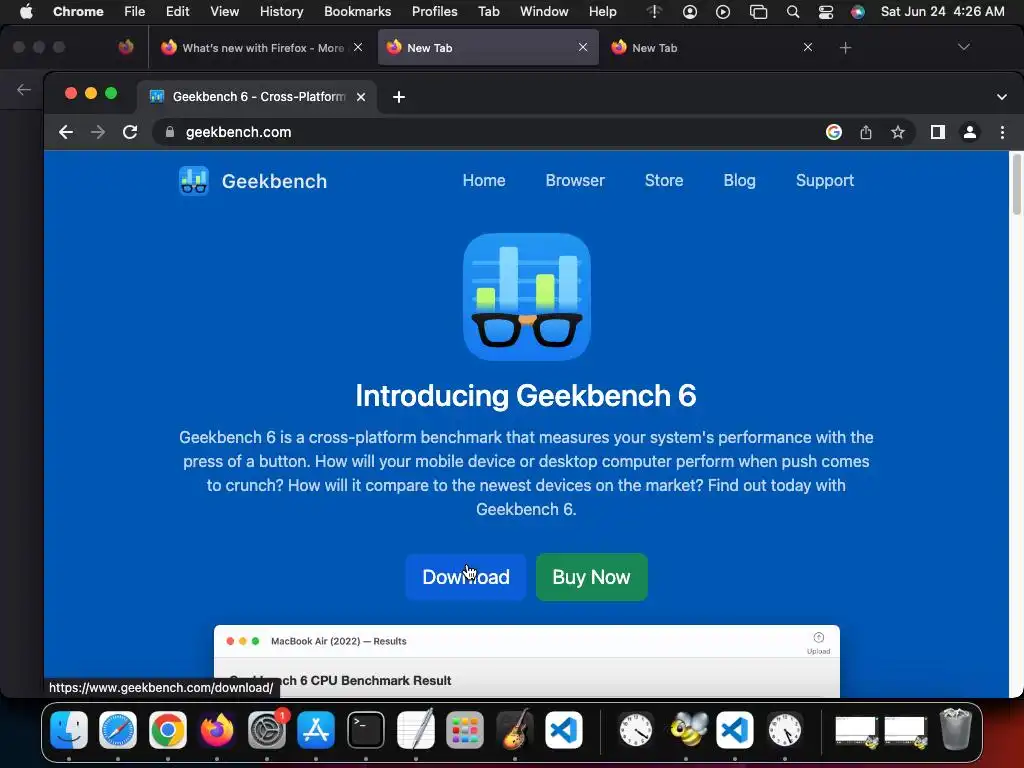Open the Chrome application menu

click(x=78, y=12)
